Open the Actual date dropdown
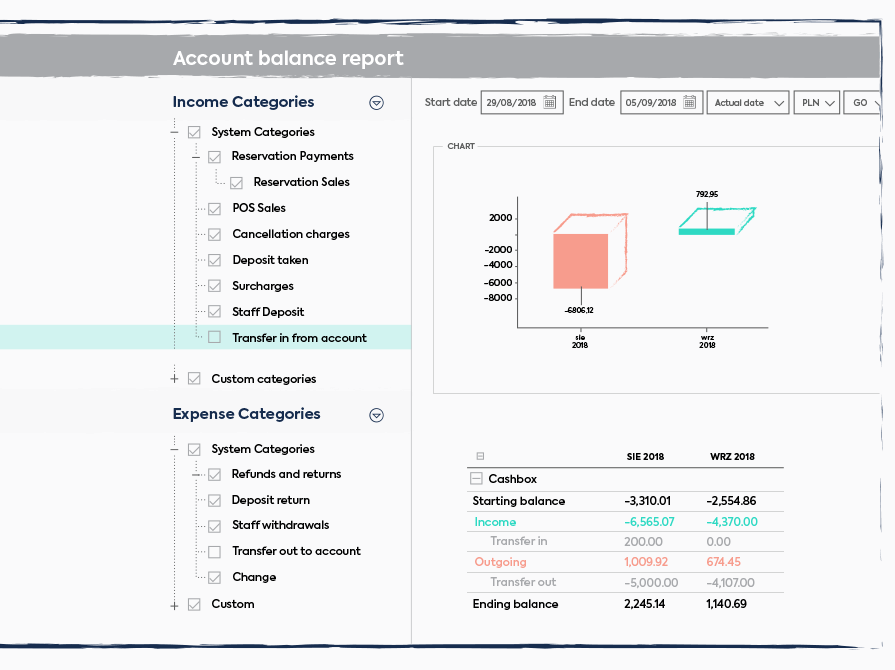Viewport: 895px width, 670px height. [x=748, y=103]
